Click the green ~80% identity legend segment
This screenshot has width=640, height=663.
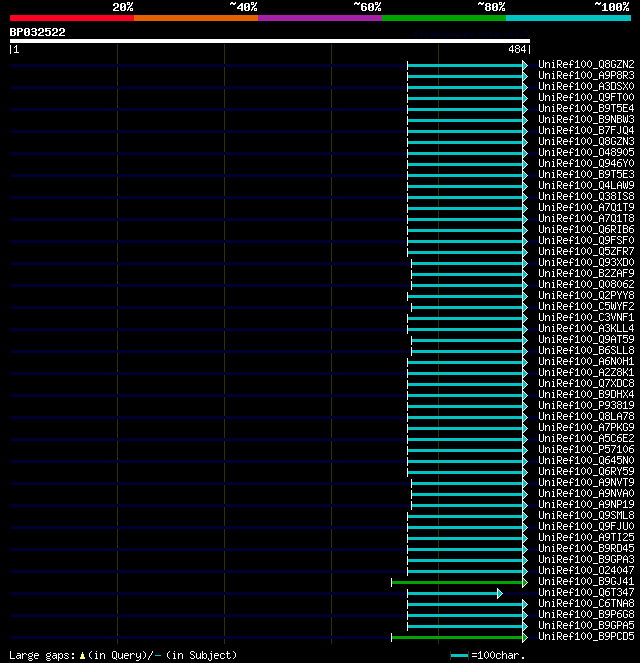click(444, 18)
